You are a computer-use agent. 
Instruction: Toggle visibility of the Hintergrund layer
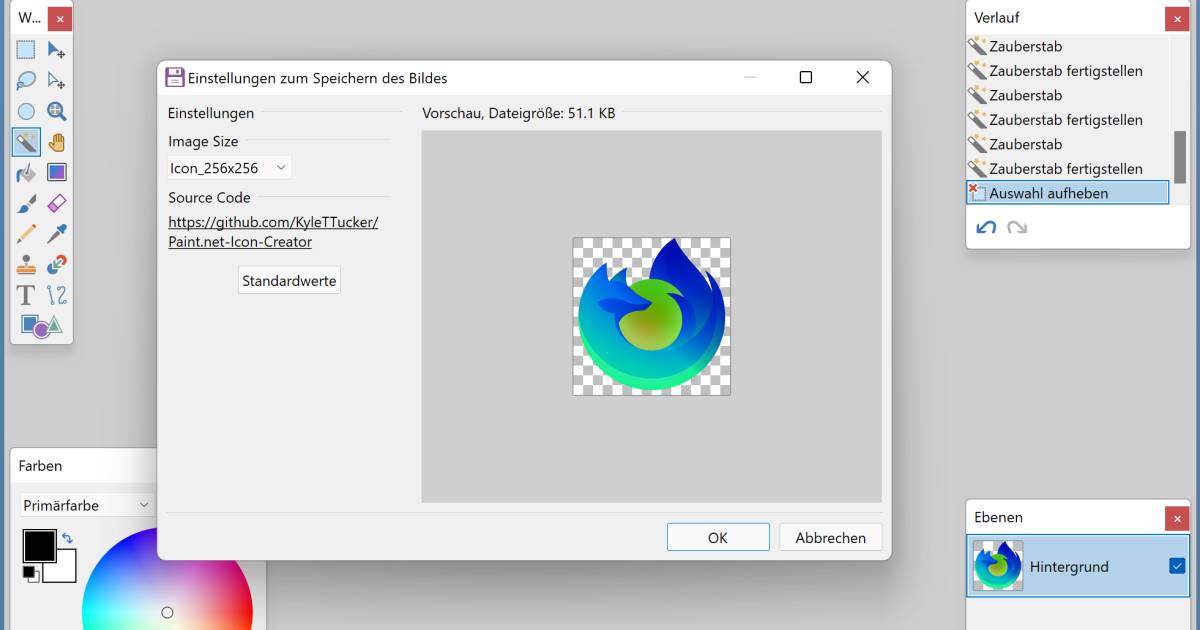coord(1176,566)
